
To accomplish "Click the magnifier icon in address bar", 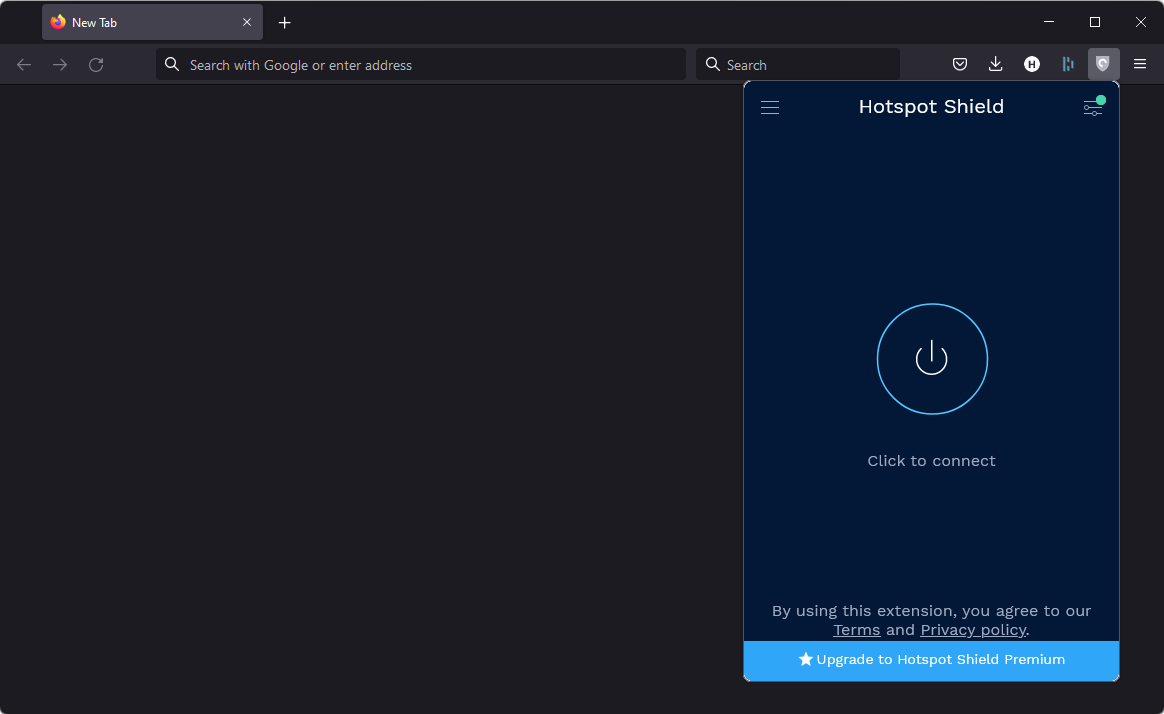I will tap(172, 65).
